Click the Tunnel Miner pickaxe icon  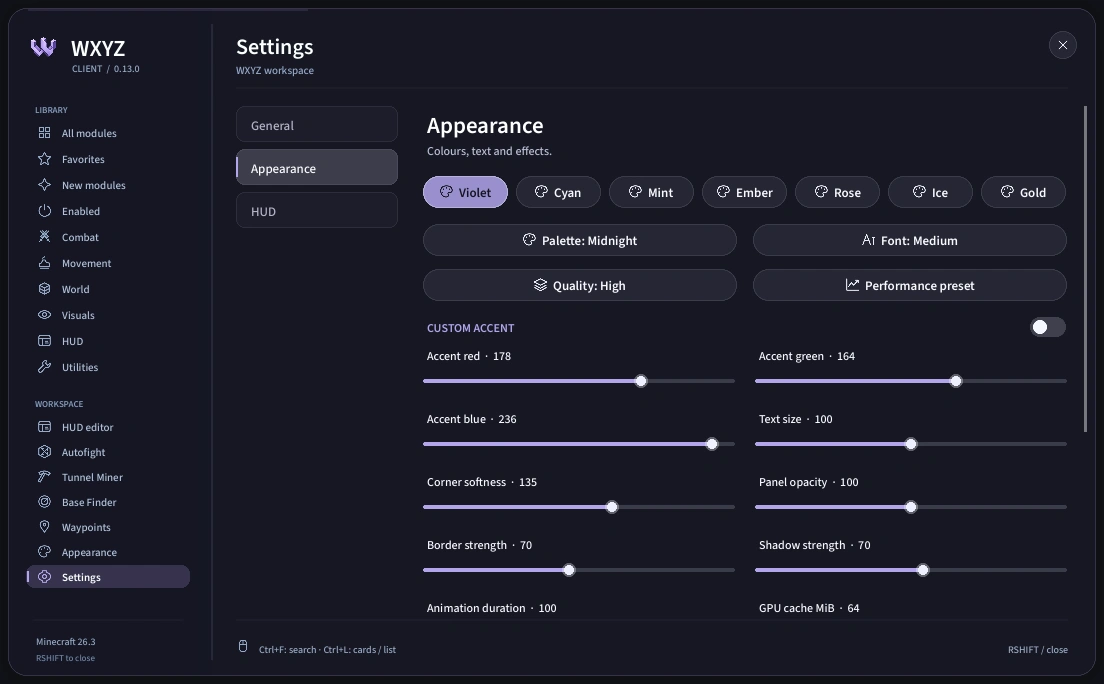[44, 477]
